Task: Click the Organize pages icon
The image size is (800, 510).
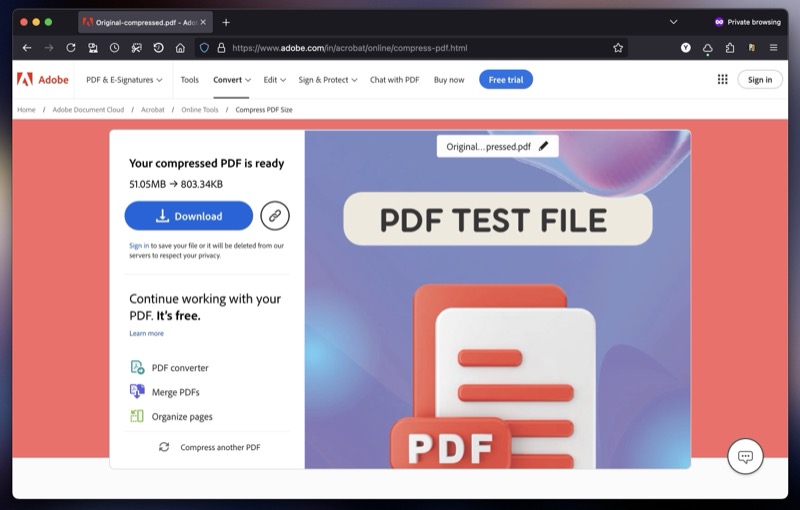Action: point(137,416)
